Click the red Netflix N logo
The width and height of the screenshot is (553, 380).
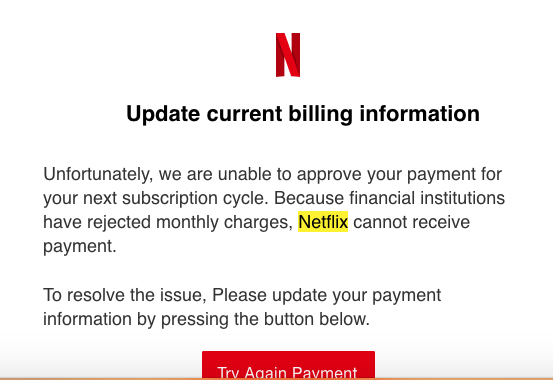pyautogui.click(x=288, y=55)
